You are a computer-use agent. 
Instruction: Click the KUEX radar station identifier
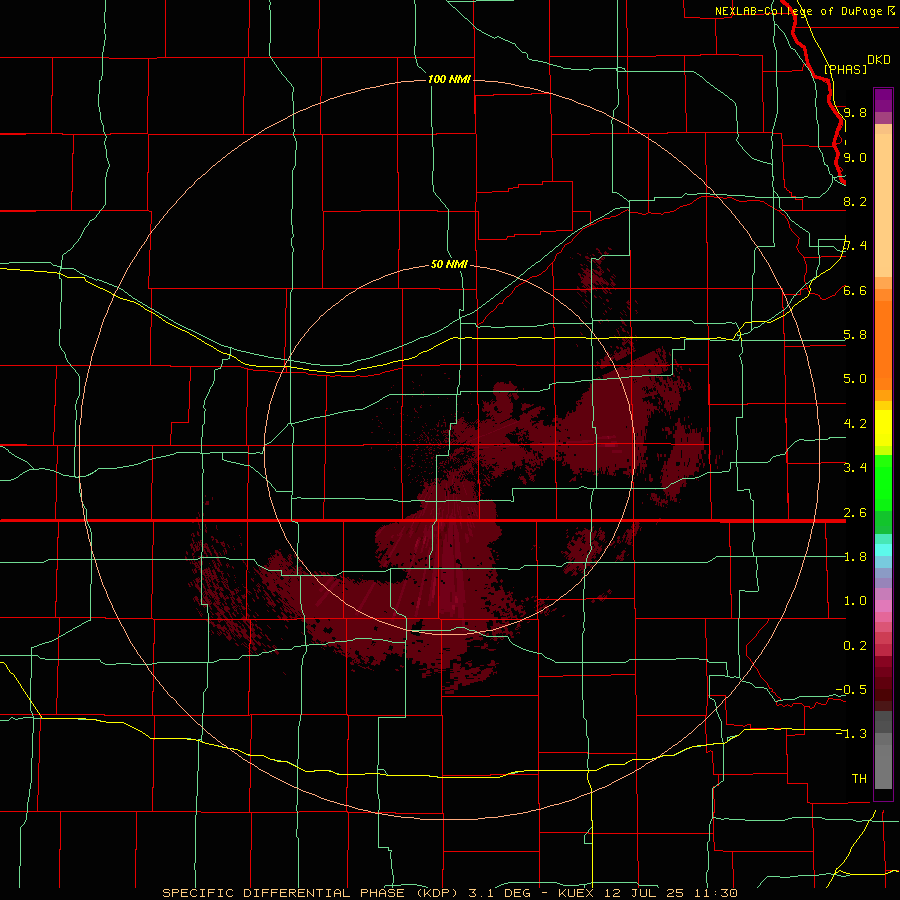click(x=575, y=893)
